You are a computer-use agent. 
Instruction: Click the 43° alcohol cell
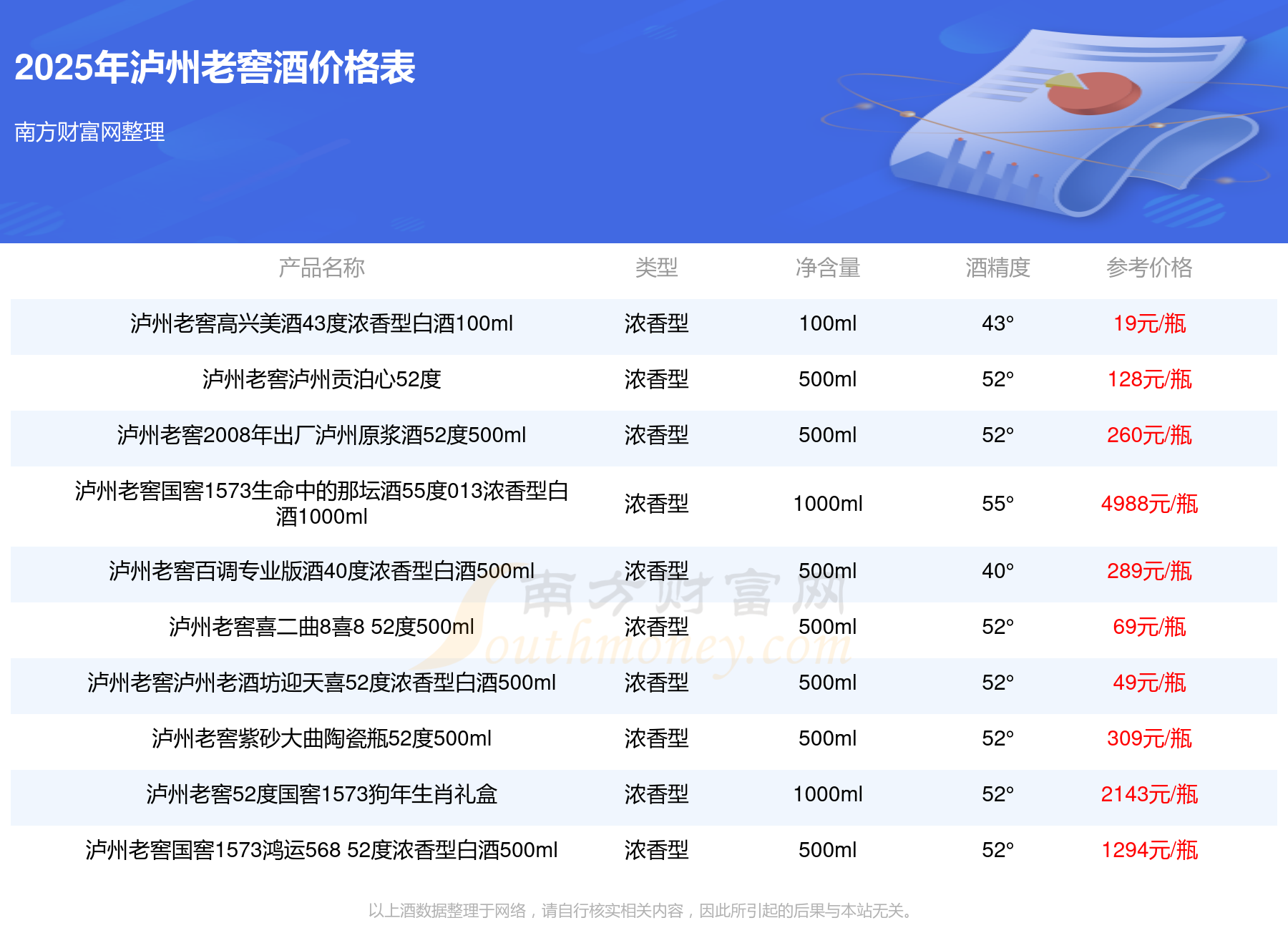coord(997,323)
